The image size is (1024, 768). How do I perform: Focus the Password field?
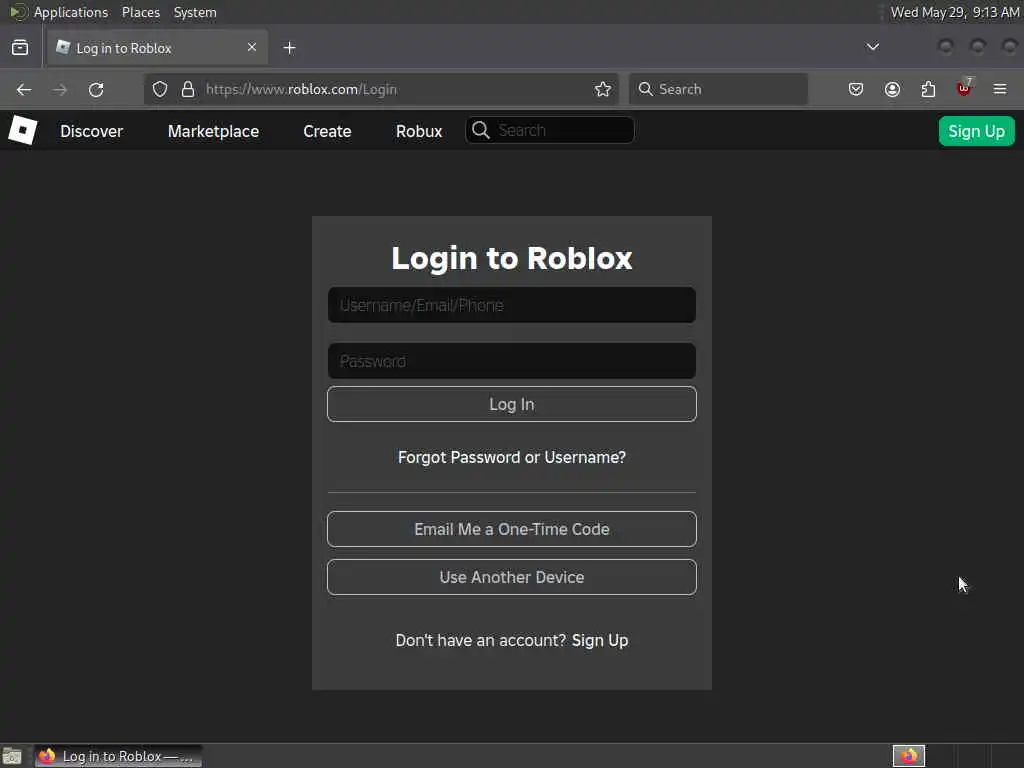pos(511,361)
